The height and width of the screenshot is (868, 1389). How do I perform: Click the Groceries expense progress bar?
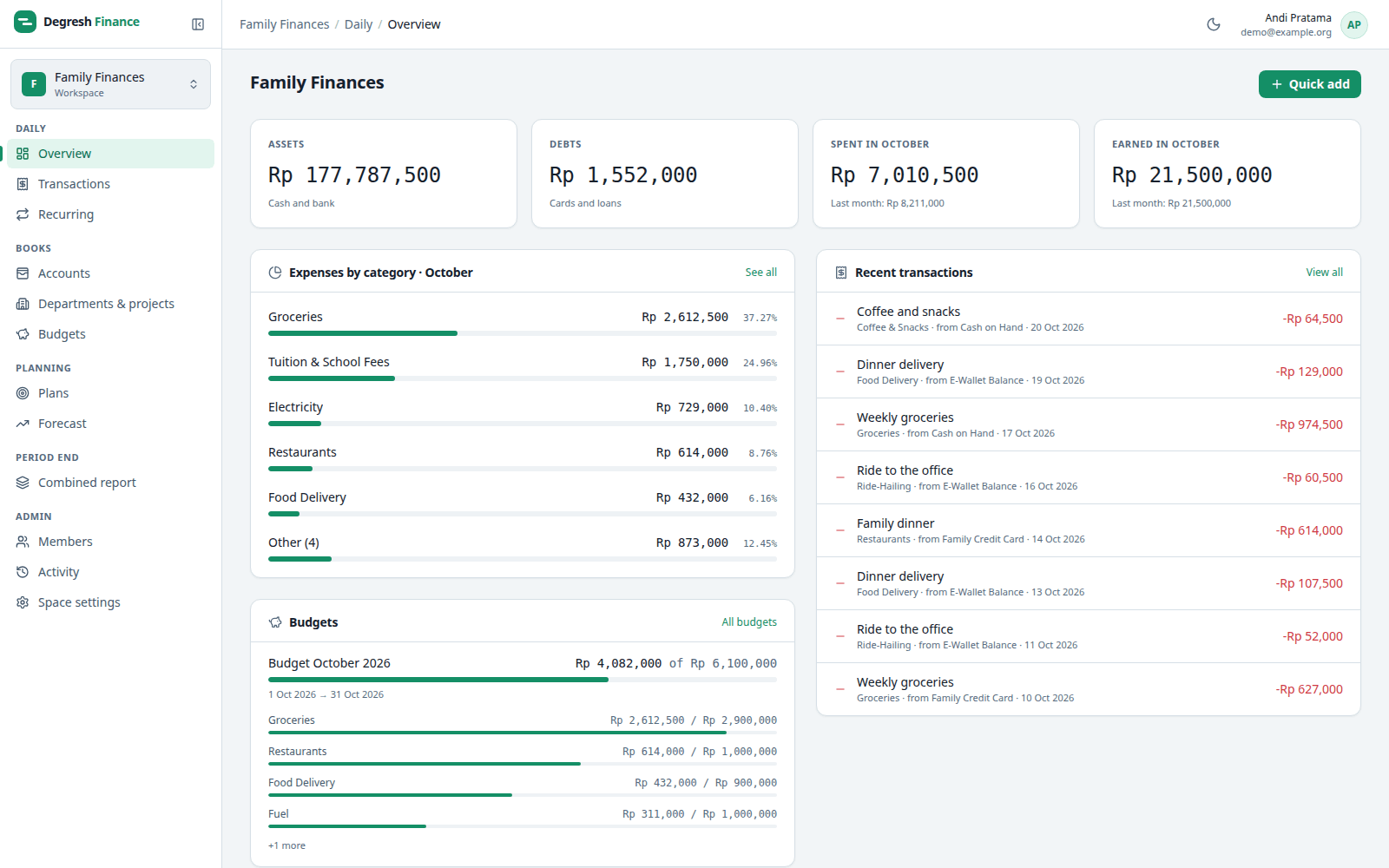click(523, 333)
